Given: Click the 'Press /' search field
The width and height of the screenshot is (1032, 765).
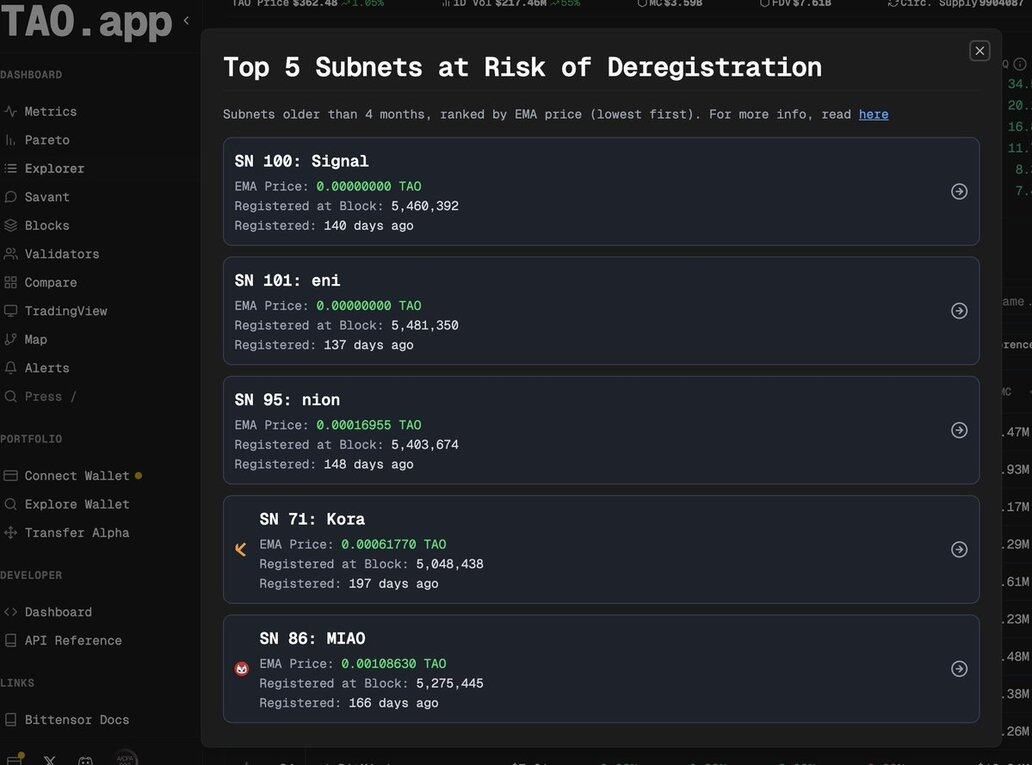Looking at the screenshot, I should 50,396.
